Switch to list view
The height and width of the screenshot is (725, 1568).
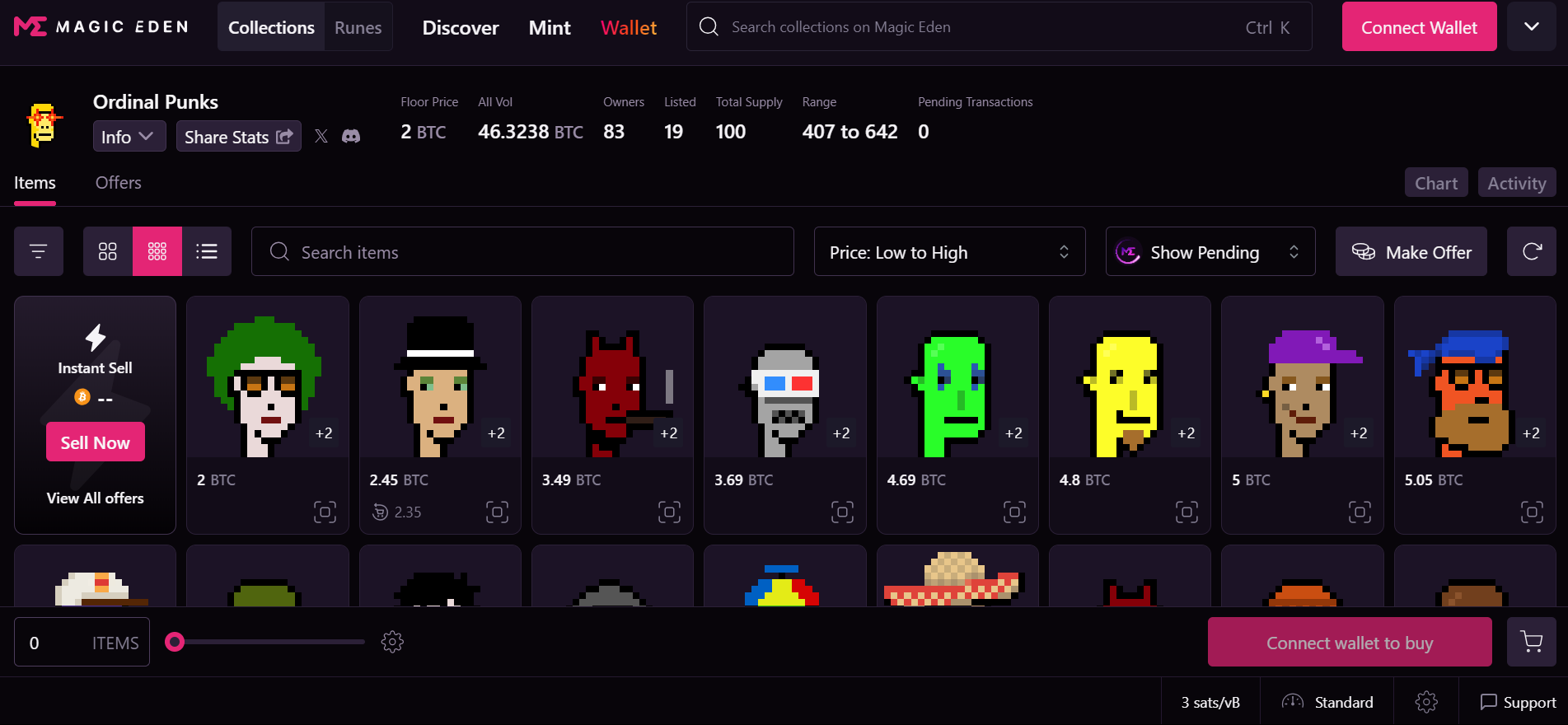[x=207, y=251]
